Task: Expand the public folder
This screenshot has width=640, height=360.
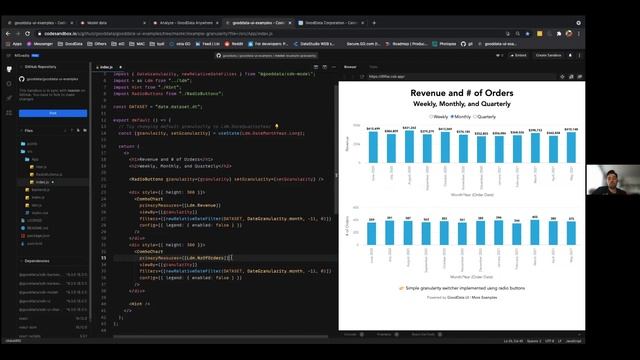Action: pos(29,144)
